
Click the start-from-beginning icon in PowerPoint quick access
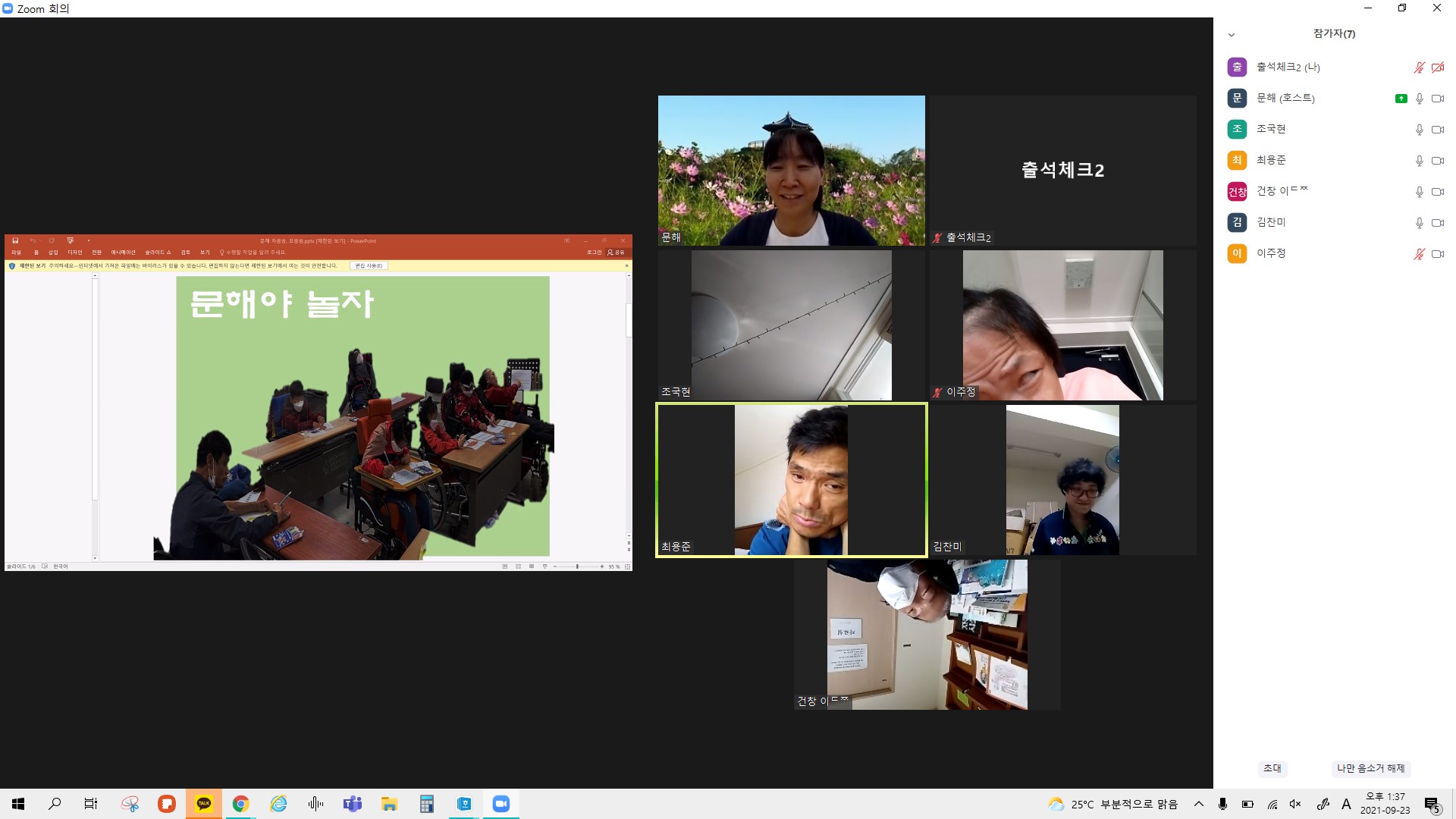point(70,240)
